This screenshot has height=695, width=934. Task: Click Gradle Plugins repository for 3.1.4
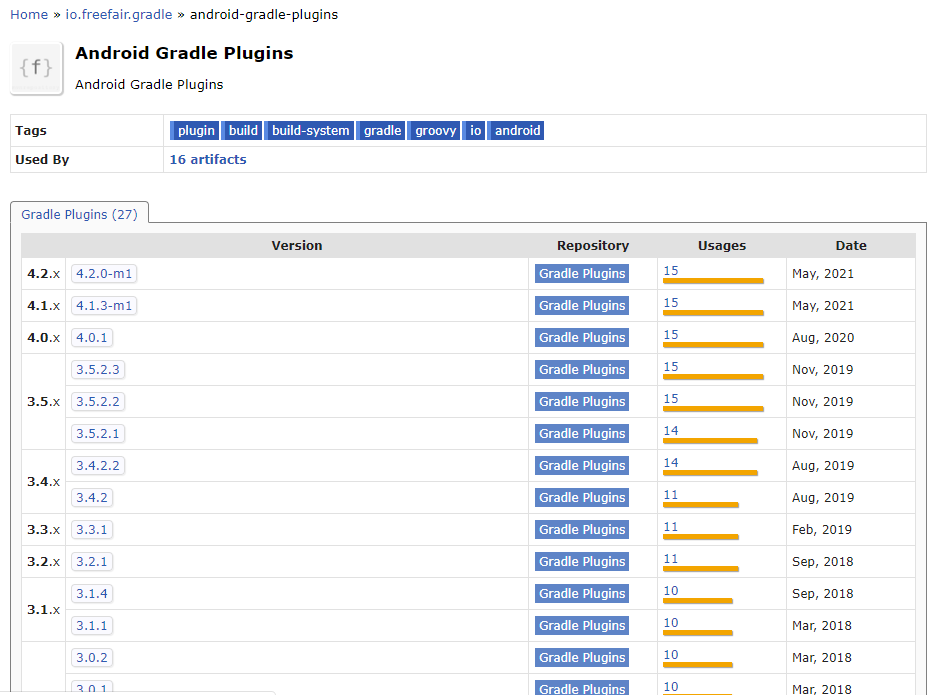click(582, 594)
